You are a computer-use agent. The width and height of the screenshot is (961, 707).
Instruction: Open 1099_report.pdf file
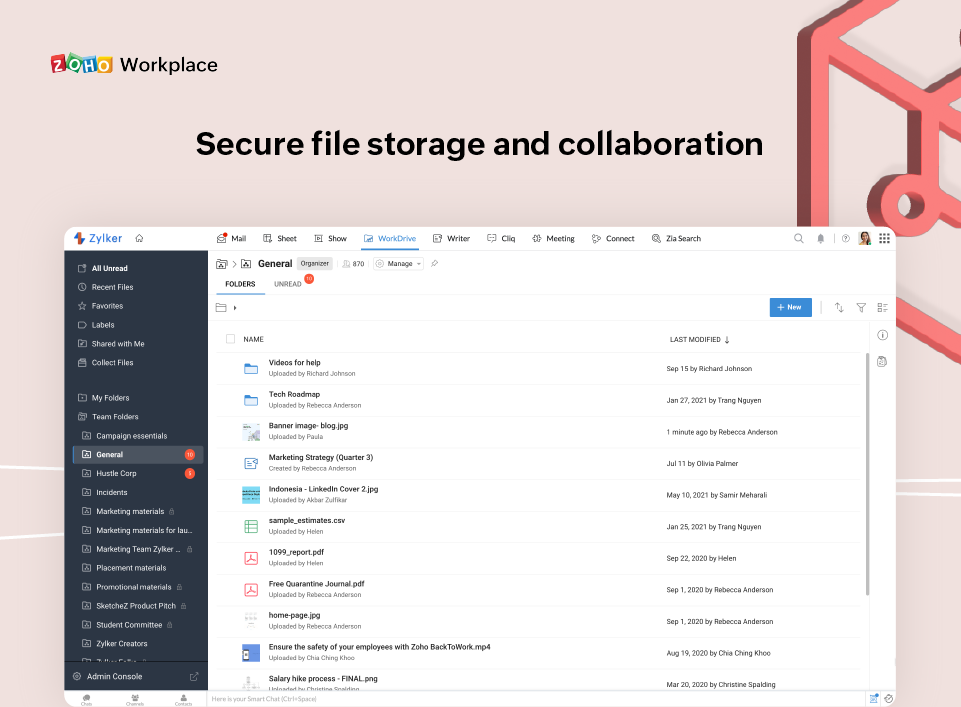[296, 552]
